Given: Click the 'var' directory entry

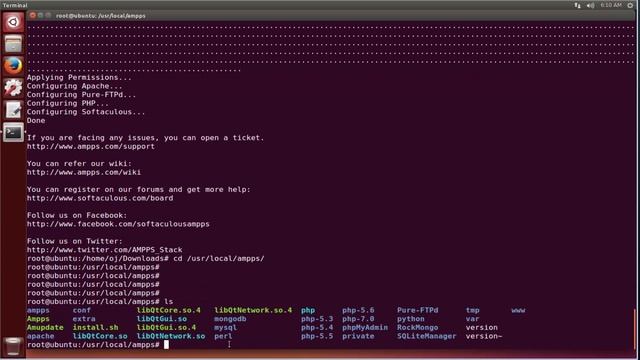Looking at the screenshot, I should click(473, 319).
